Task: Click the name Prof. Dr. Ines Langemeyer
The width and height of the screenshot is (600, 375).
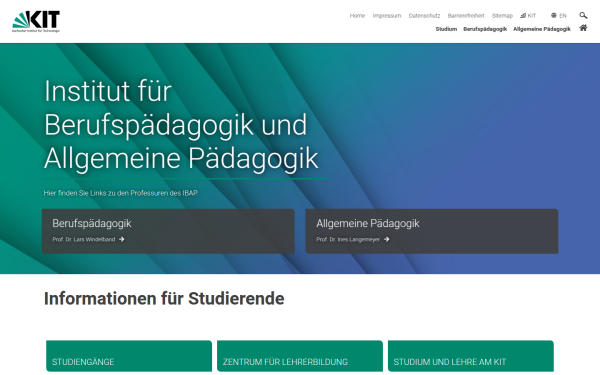Action: point(348,239)
